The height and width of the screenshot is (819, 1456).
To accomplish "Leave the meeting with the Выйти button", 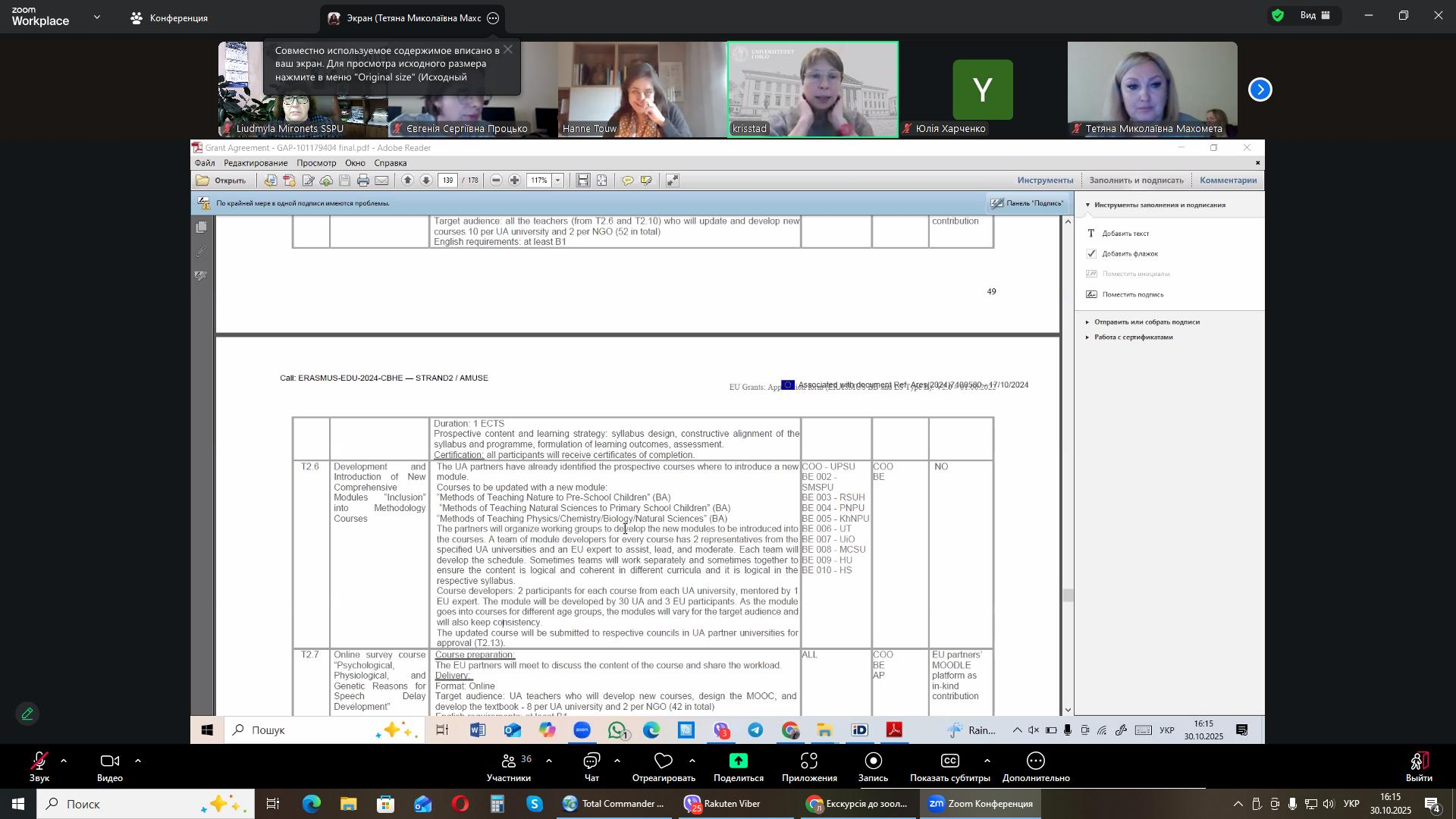I will 1419,766.
